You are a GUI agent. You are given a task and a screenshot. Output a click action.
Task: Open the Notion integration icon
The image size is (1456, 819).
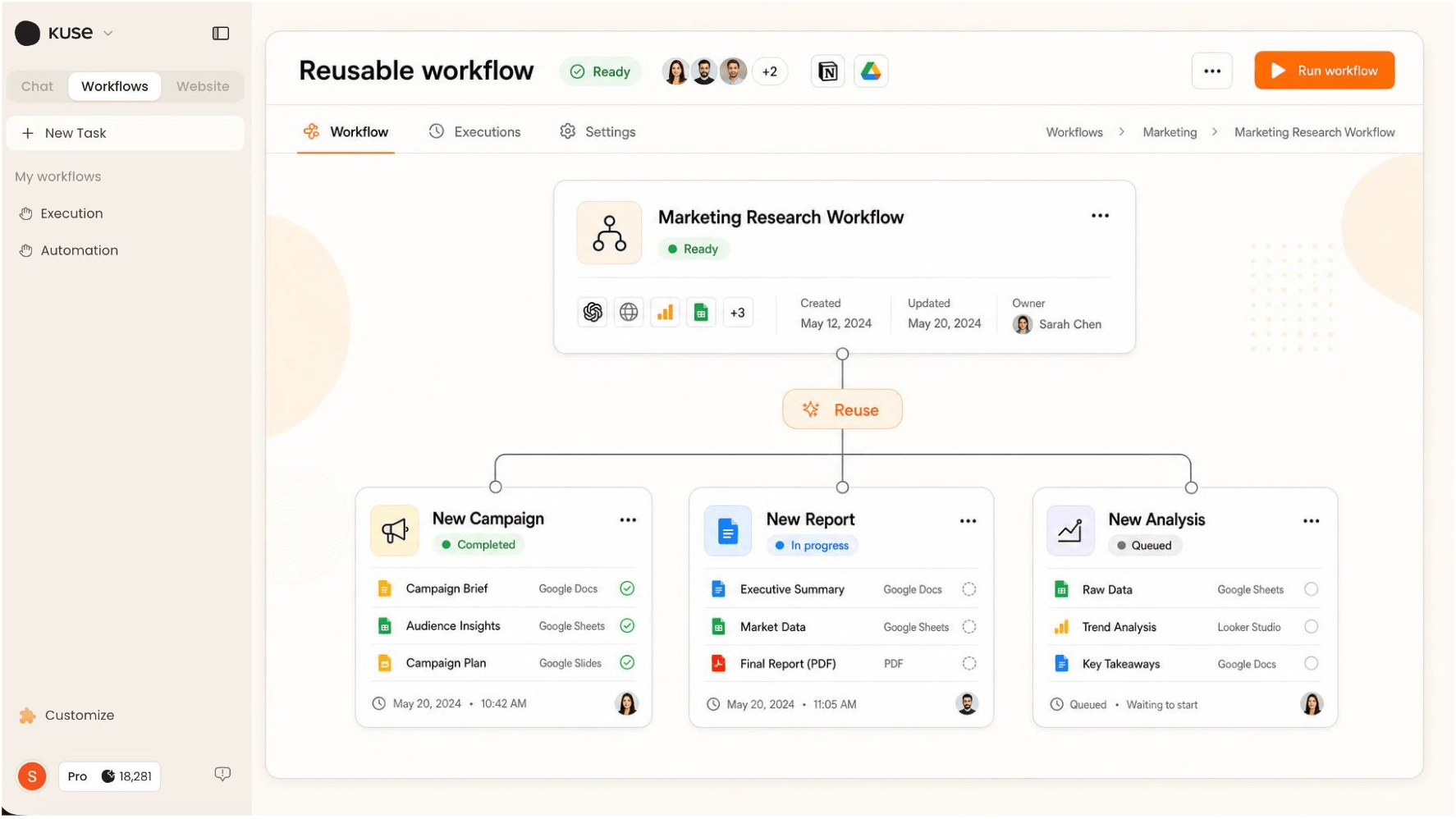[828, 71]
